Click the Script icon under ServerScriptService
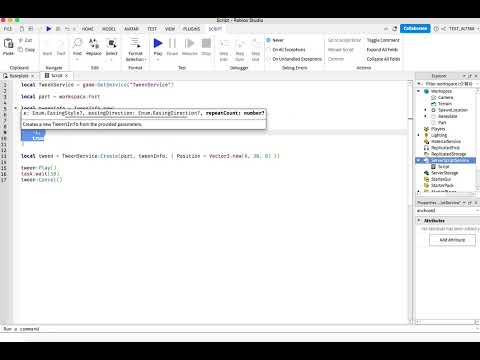 433,166
